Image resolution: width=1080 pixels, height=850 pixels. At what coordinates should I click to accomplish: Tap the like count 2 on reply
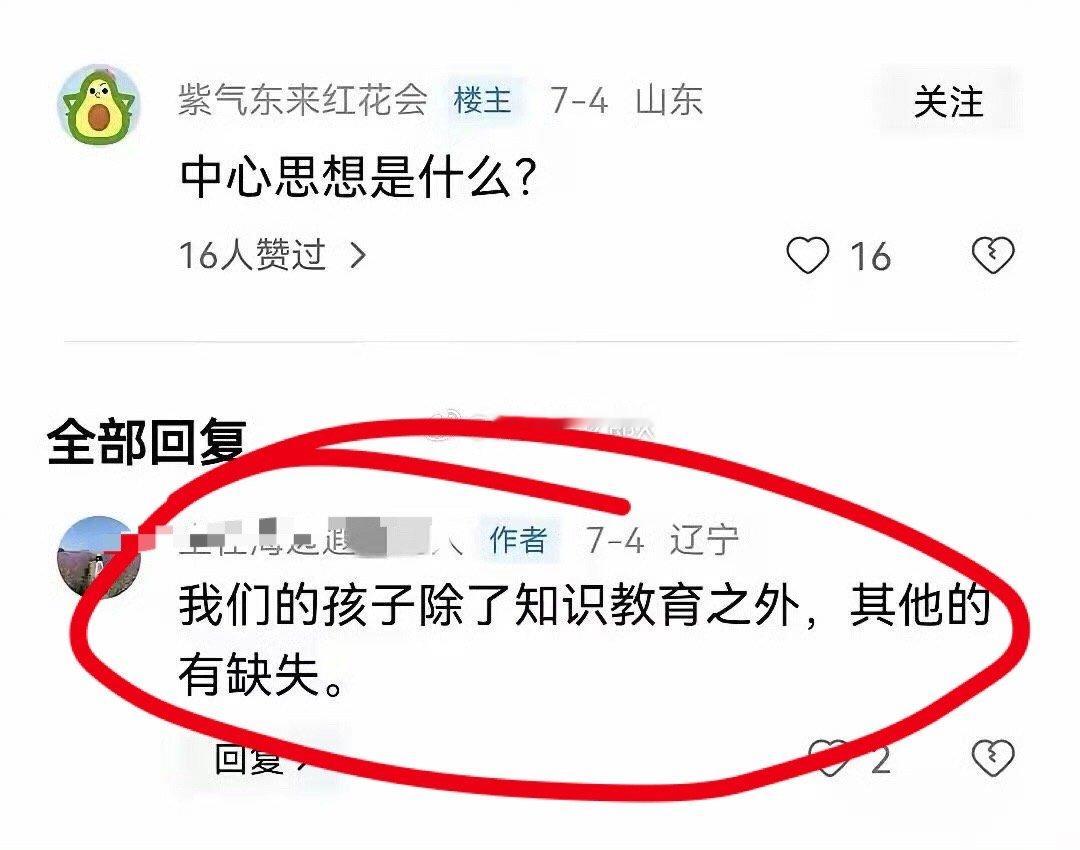pos(880,760)
